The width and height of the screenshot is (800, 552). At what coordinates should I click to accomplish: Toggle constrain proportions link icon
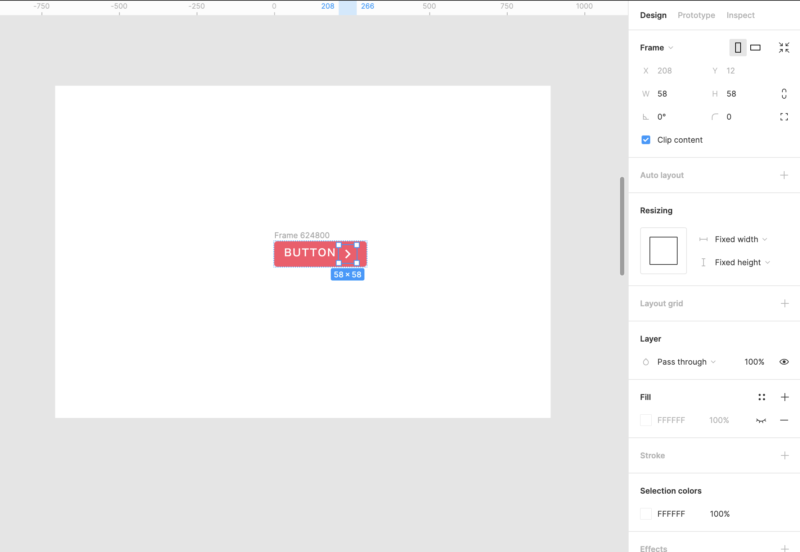[784, 93]
